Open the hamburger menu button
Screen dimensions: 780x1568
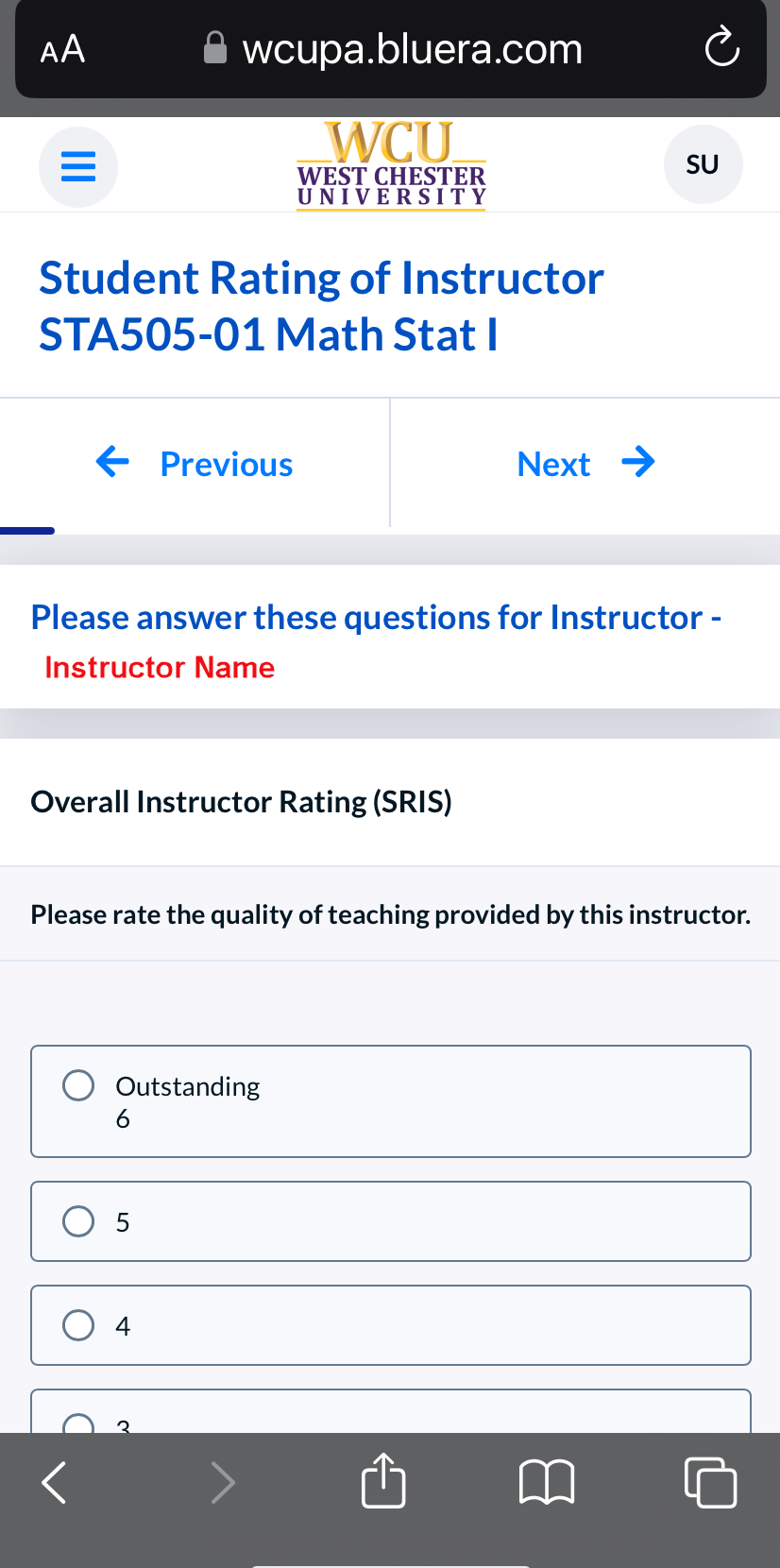pyautogui.click(x=78, y=167)
